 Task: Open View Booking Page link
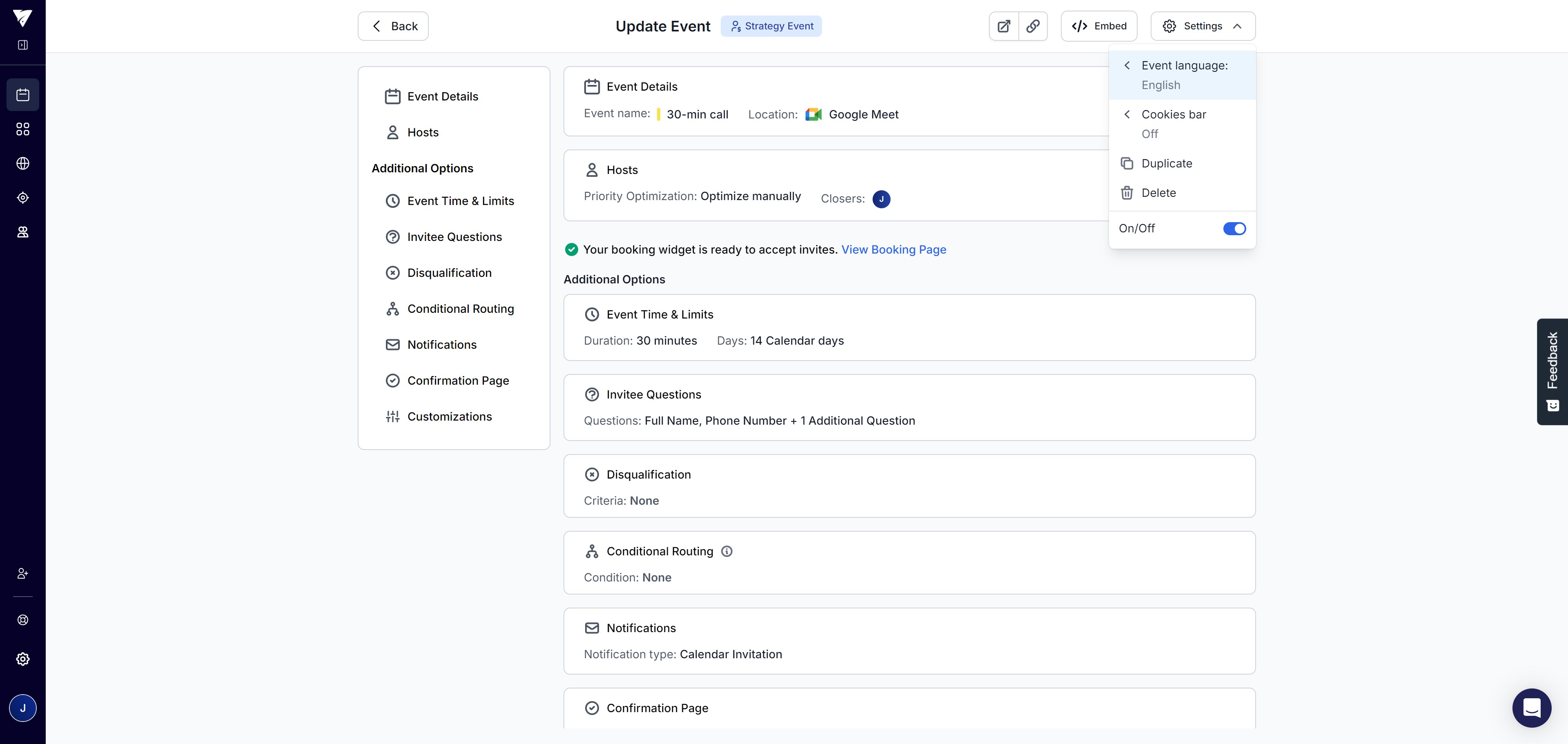click(x=893, y=249)
